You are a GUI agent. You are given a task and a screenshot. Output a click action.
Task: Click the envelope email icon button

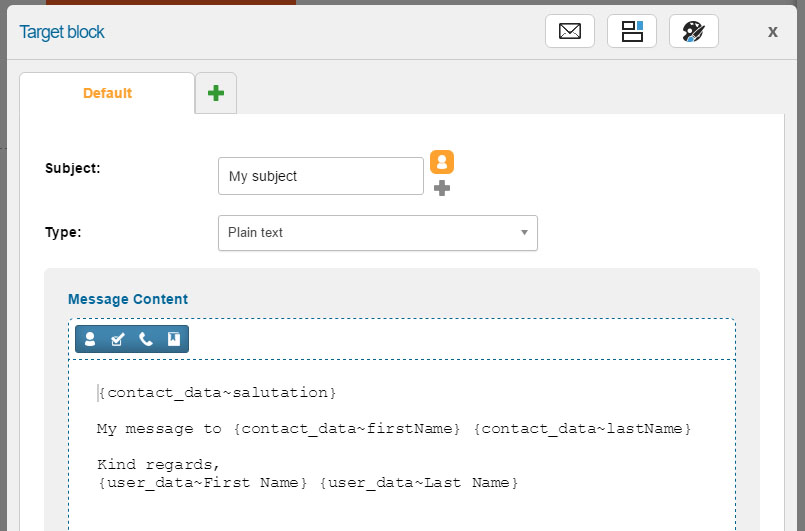coord(570,31)
